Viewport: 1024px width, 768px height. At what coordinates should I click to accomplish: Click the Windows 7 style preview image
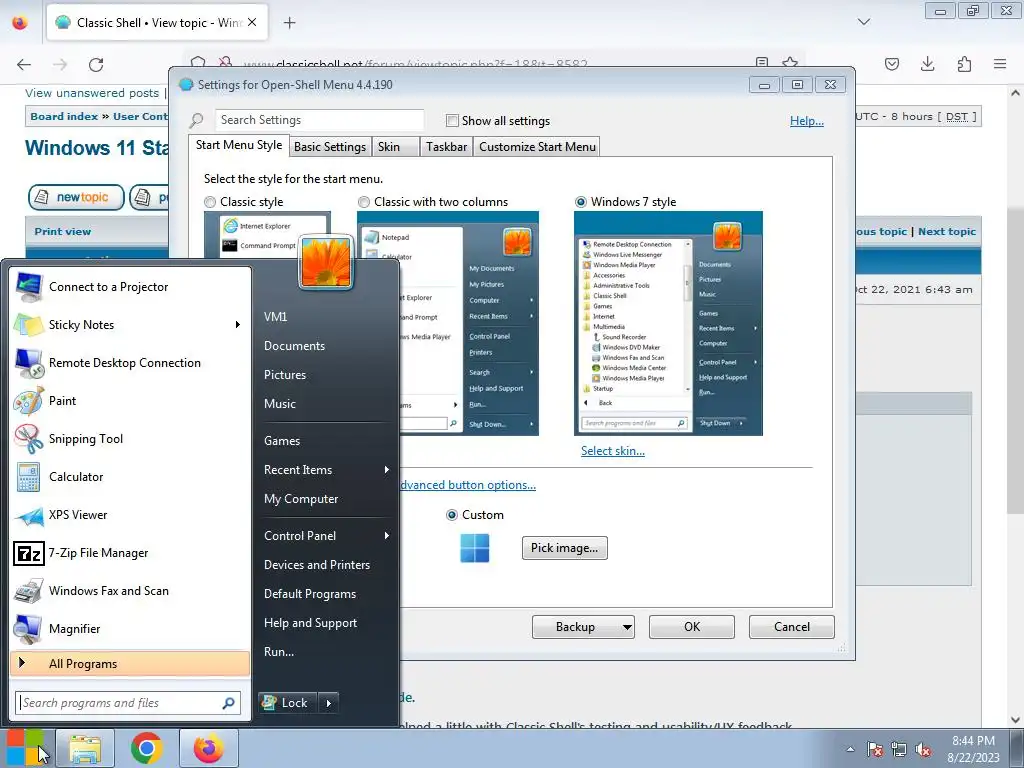(668, 323)
